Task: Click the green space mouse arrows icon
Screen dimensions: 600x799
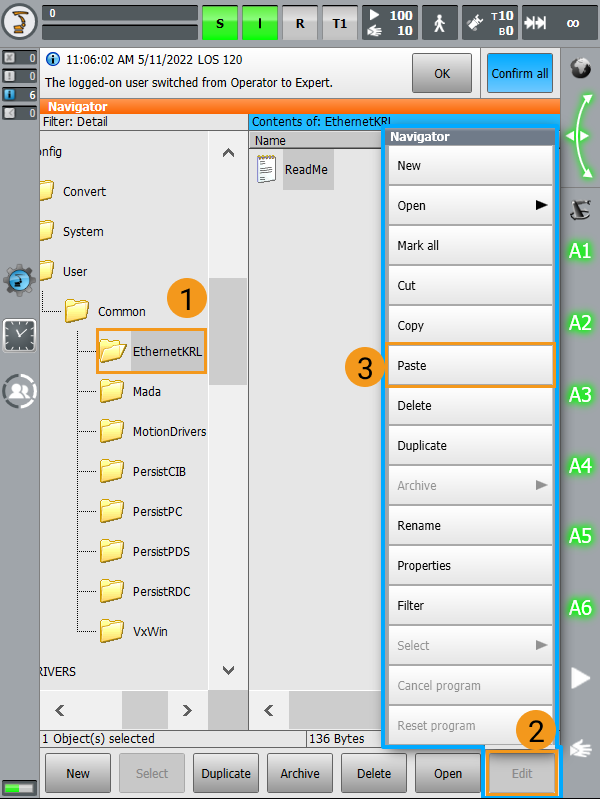Action: pos(581,136)
